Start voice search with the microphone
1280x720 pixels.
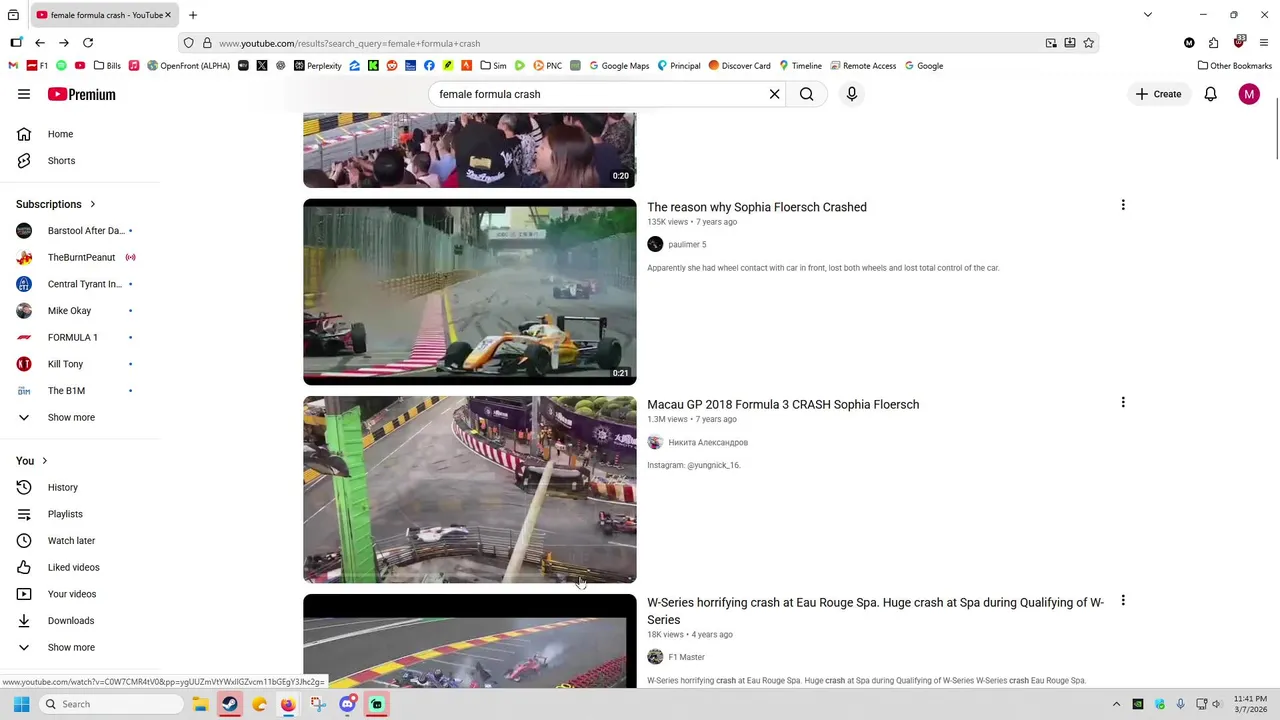coord(852,94)
